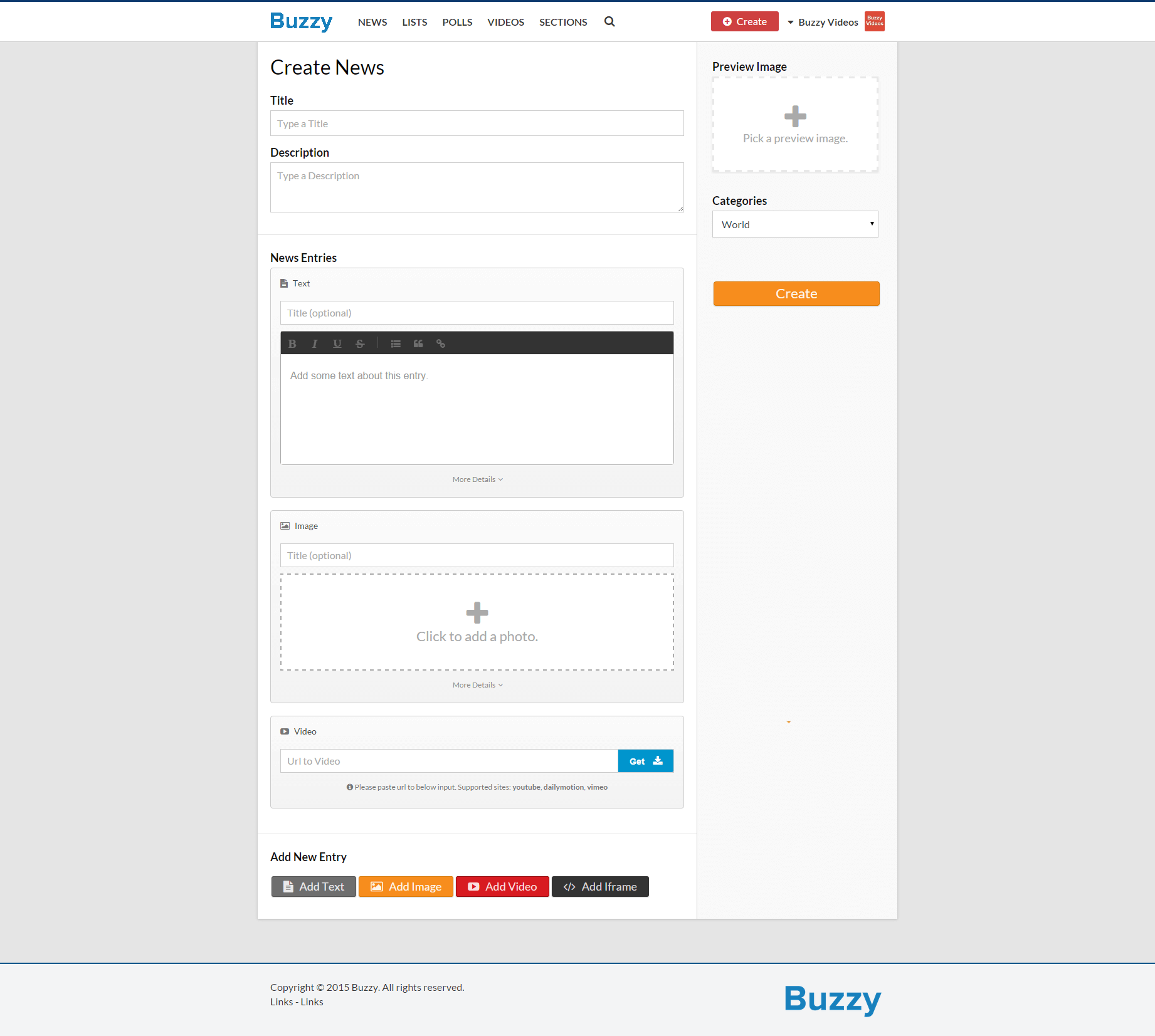Switch to the POLLS section
1155x1036 pixels.
pos(457,21)
